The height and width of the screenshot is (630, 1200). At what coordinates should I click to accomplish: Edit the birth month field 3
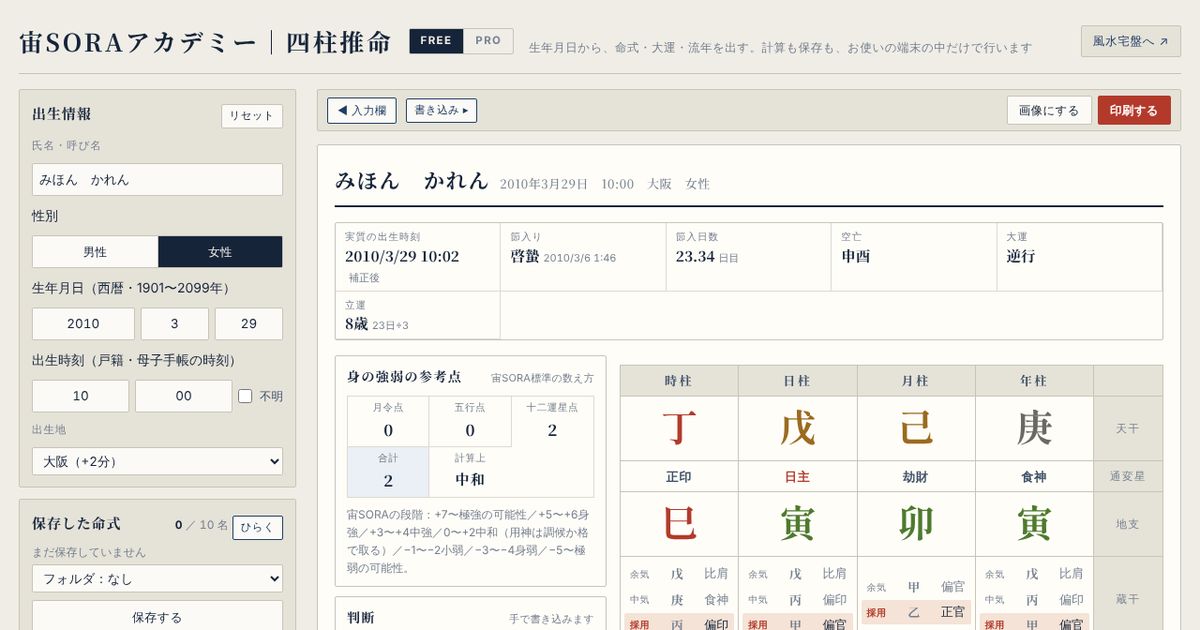(174, 324)
